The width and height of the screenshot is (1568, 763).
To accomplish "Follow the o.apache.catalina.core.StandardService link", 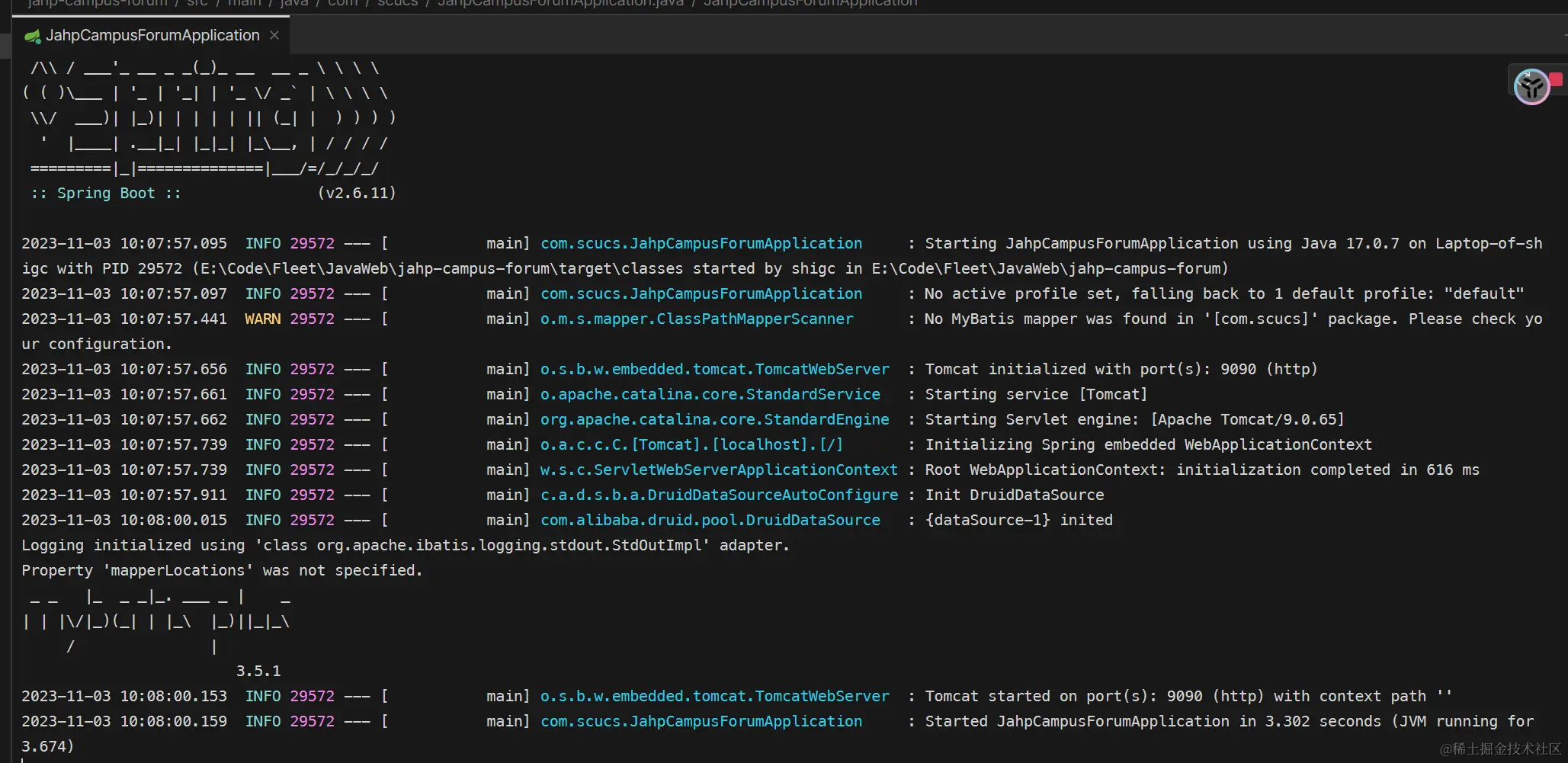I will [710, 394].
